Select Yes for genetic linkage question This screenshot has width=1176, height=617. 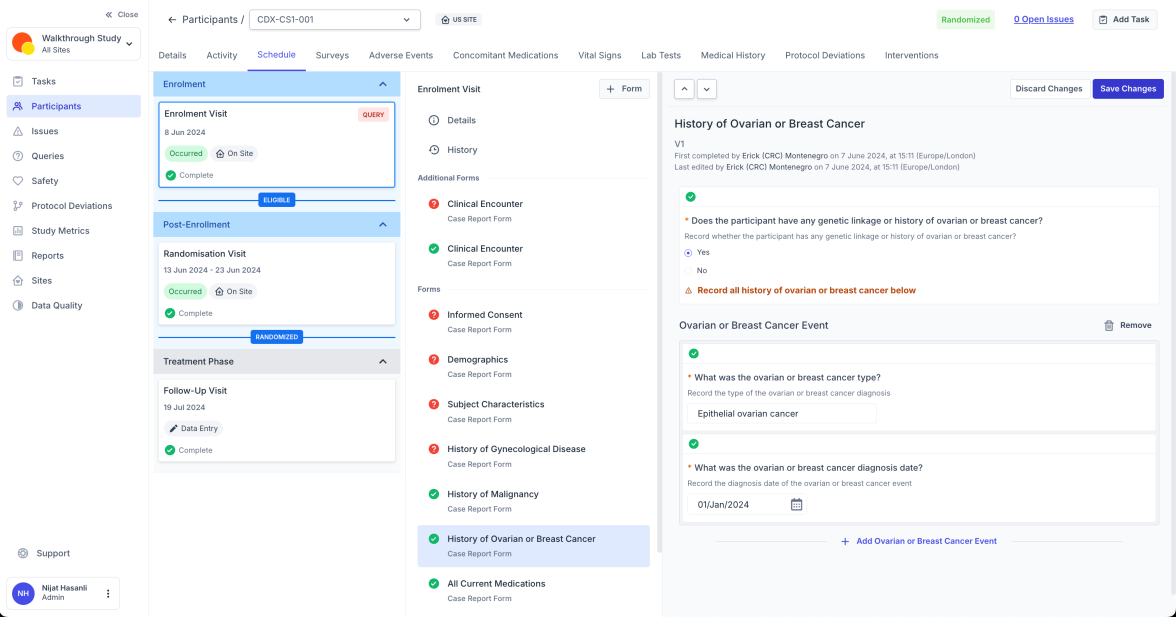click(687, 252)
